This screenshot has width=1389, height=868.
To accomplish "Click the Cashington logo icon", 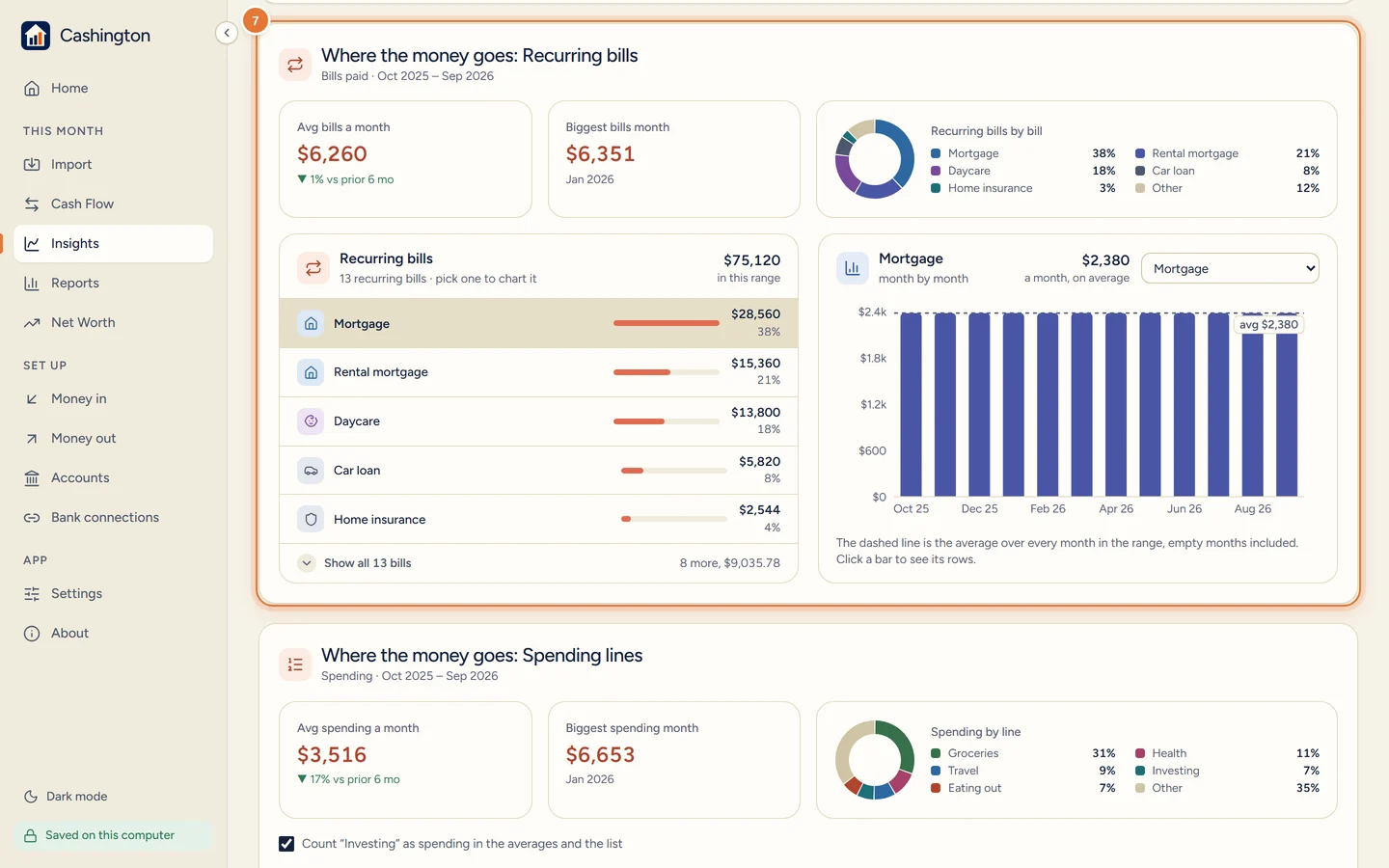I will coord(36,36).
